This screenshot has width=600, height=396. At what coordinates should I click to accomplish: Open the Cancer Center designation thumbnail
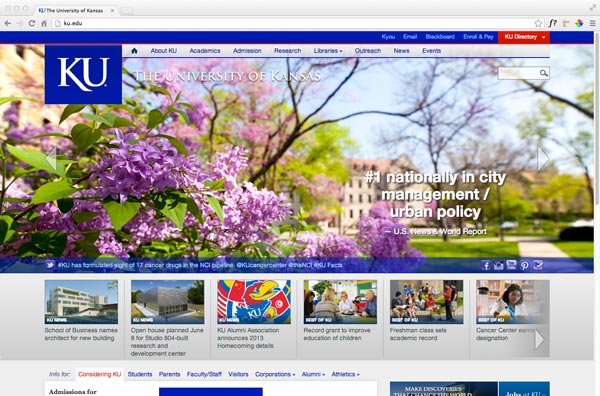coord(513,302)
